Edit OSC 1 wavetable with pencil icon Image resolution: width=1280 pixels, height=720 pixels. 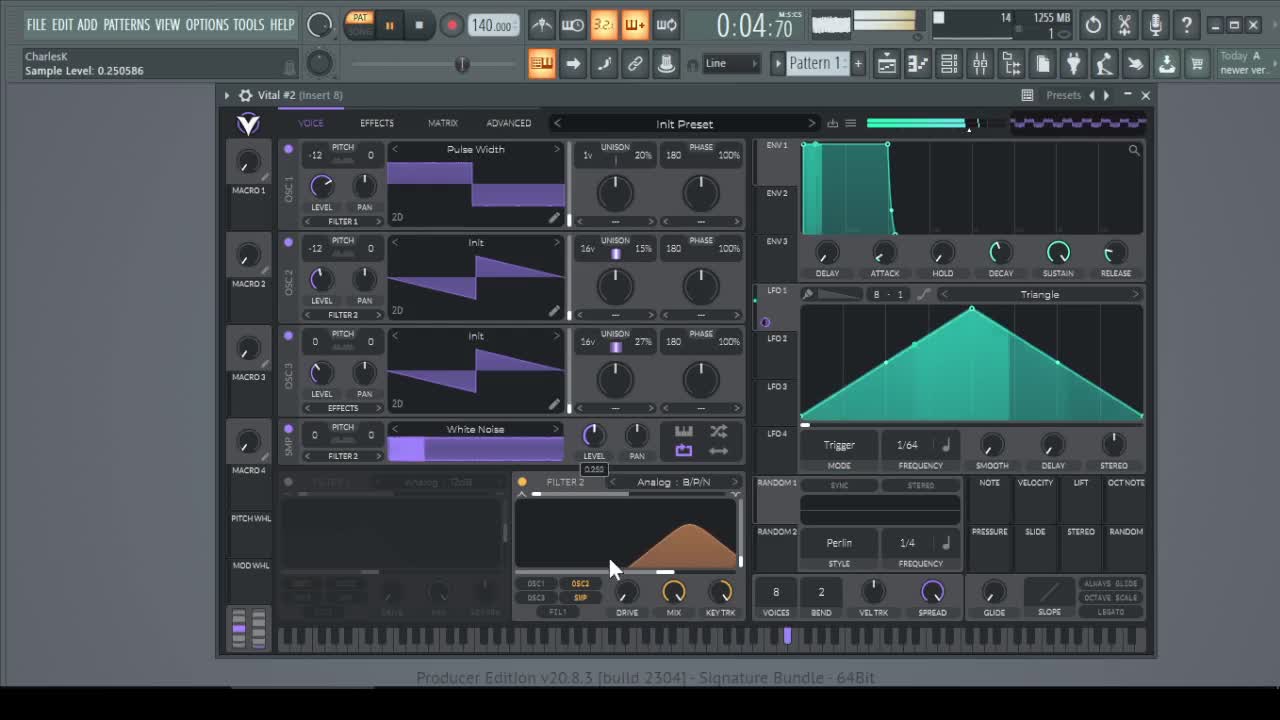point(554,217)
